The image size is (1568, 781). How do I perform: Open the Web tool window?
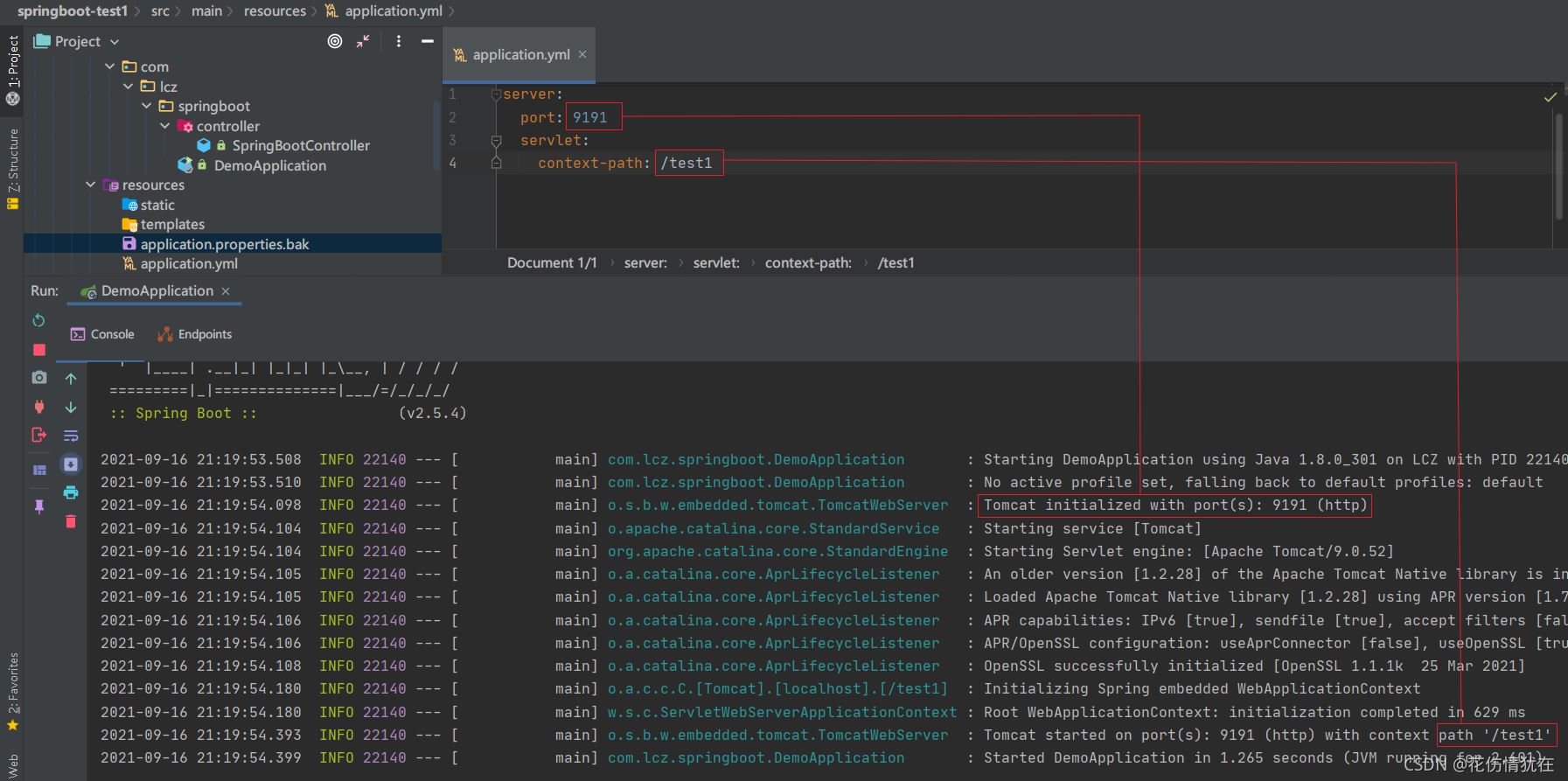click(x=13, y=766)
